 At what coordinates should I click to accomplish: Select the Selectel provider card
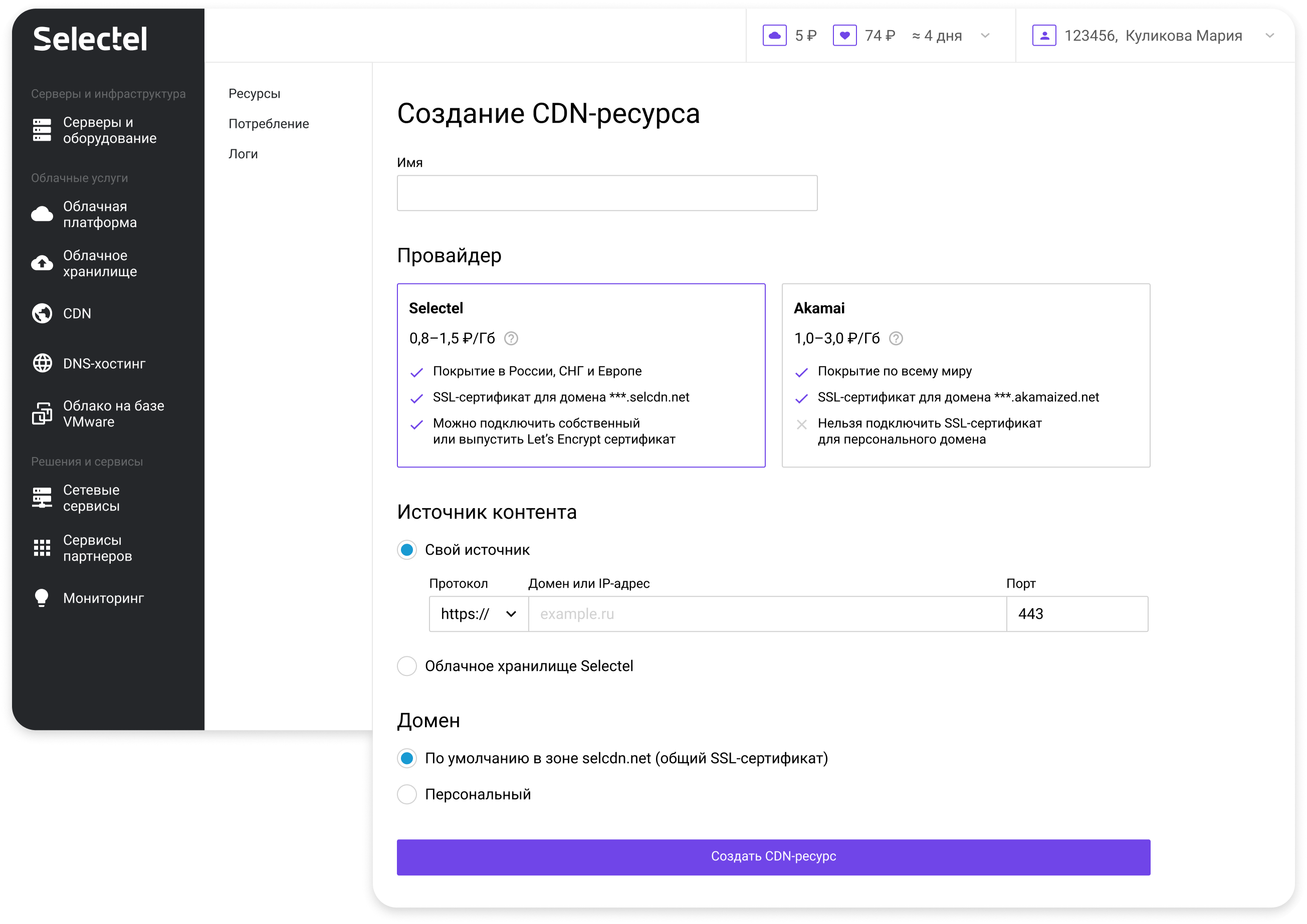click(581, 375)
